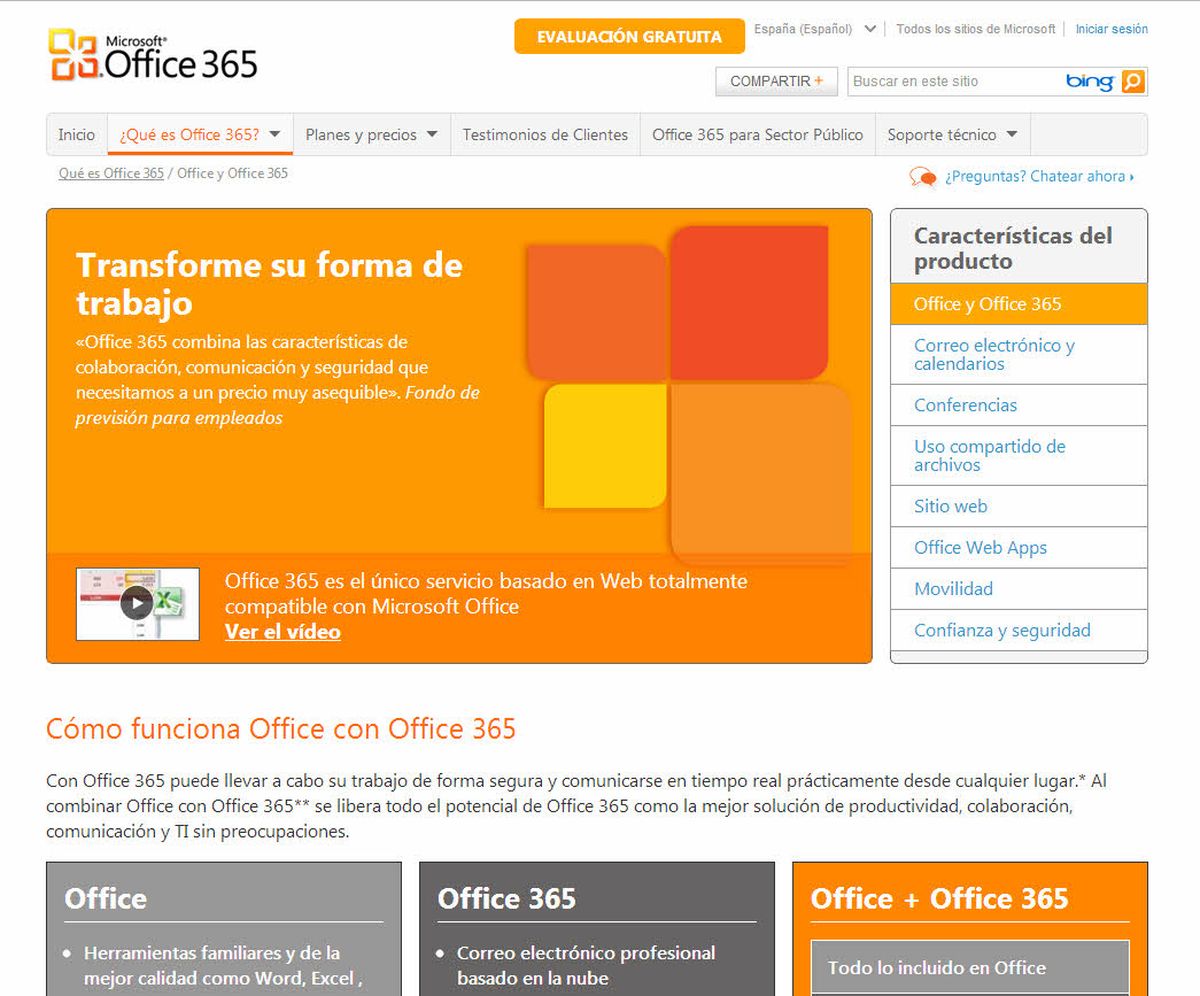
Task: Open the ¿Qué es Office 365? dropdown
Action: click(x=199, y=134)
